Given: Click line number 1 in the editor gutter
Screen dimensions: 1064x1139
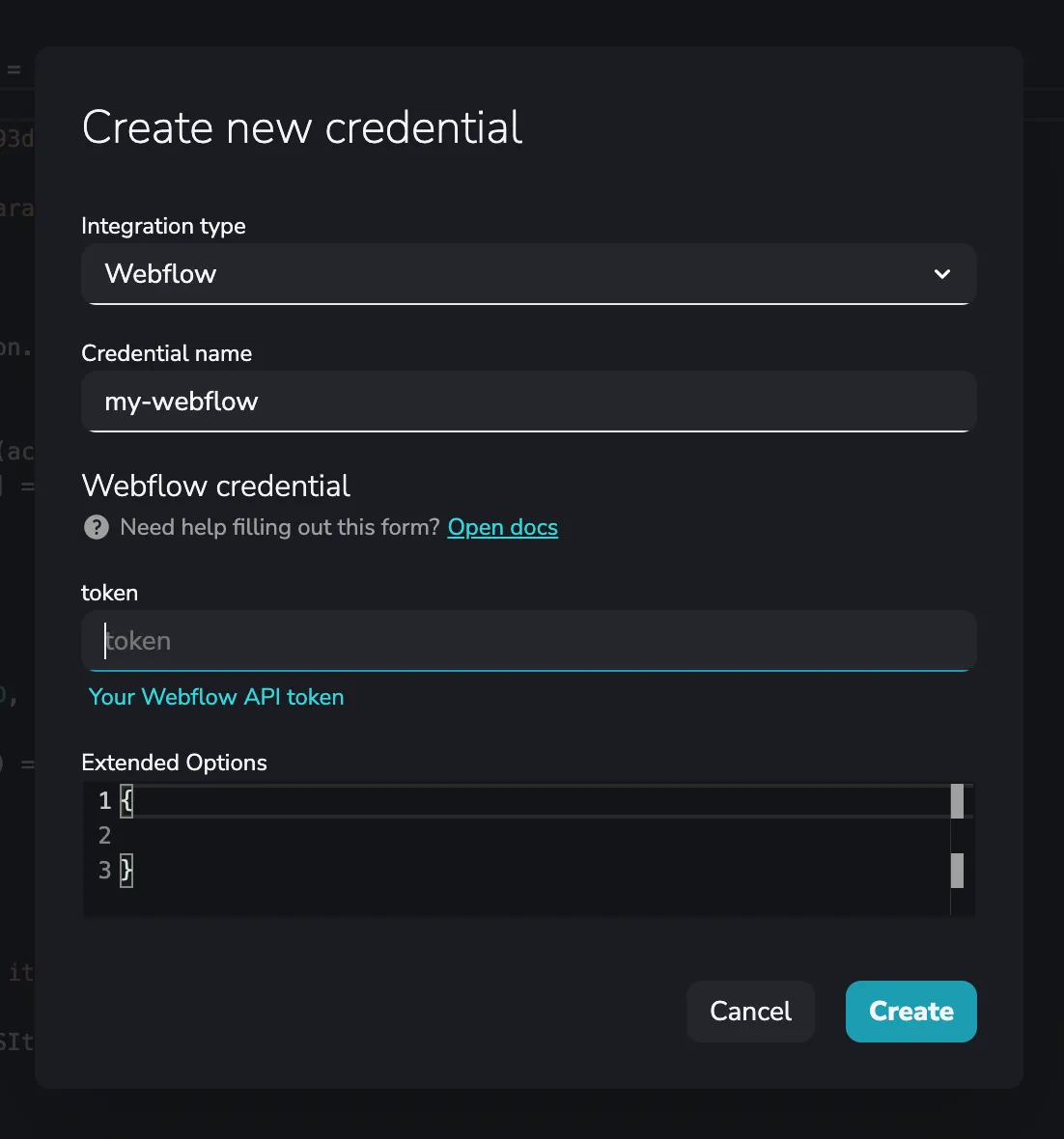Looking at the screenshot, I should pyautogui.click(x=104, y=800).
